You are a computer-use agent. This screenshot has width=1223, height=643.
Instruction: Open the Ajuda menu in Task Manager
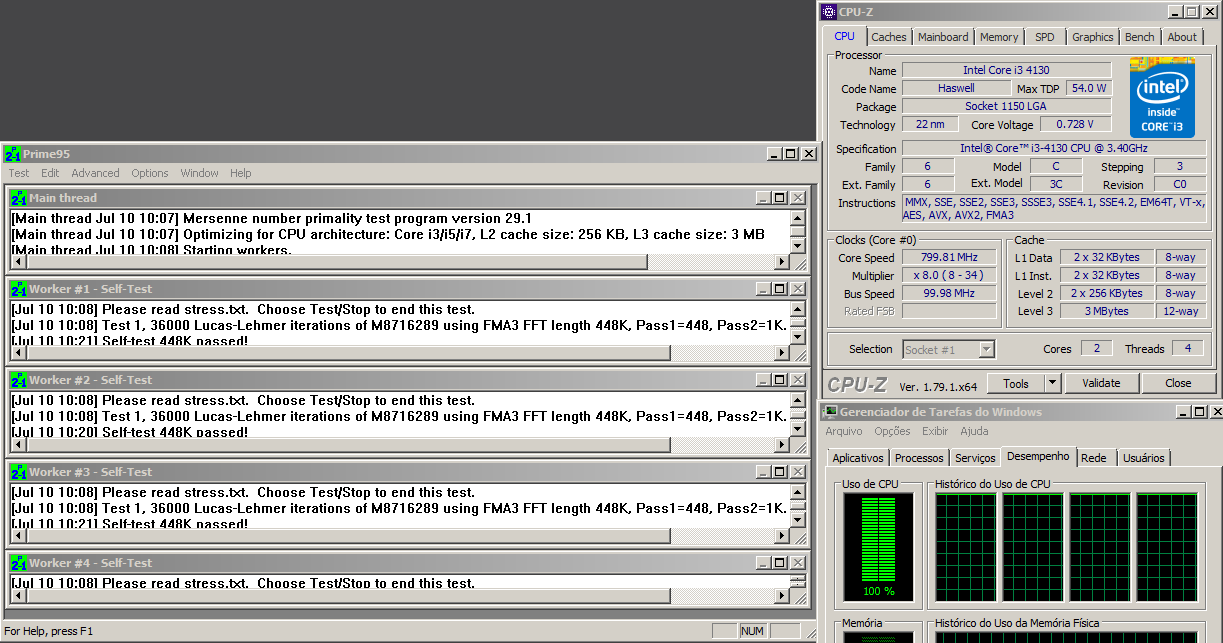coord(974,431)
